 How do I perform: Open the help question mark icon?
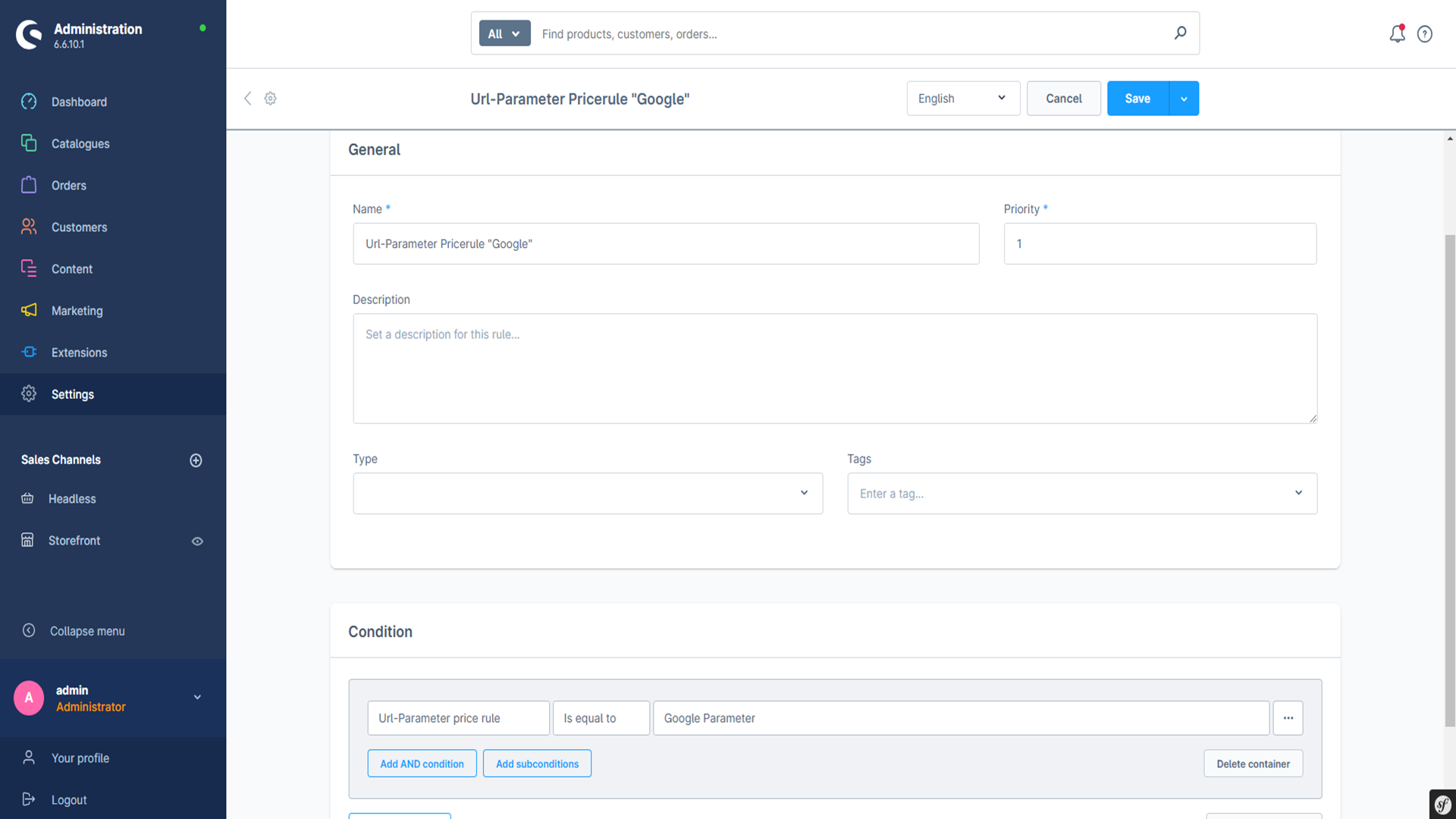click(1425, 34)
